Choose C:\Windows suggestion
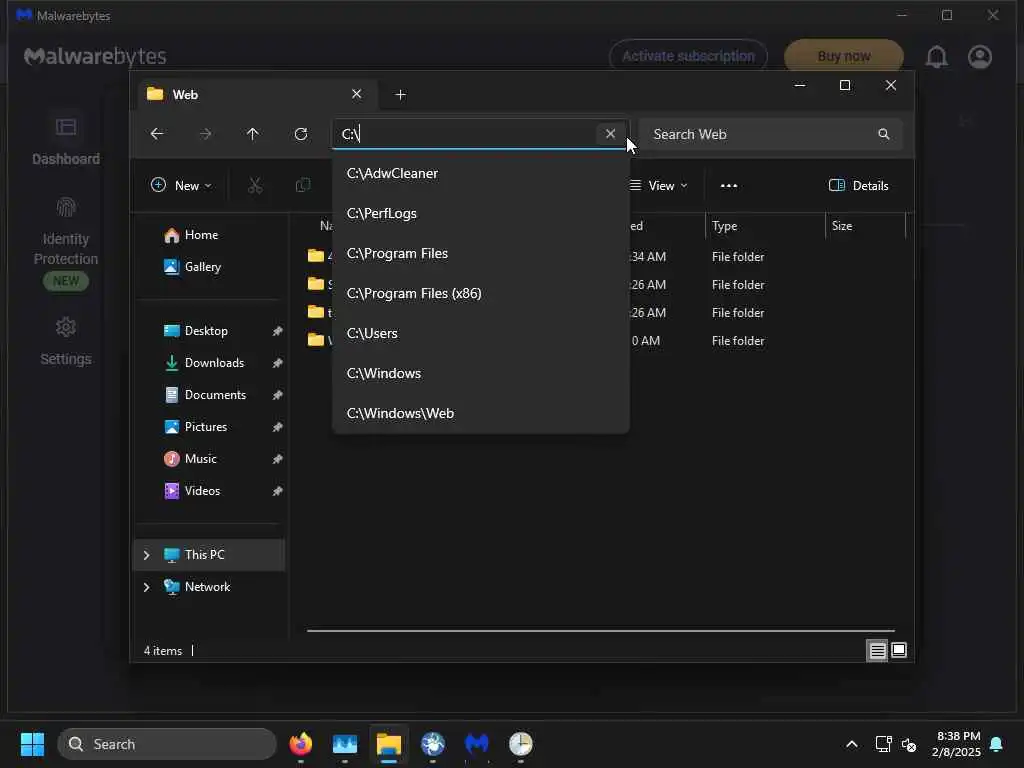This screenshot has width=1024, height=768. click(481, 373)
